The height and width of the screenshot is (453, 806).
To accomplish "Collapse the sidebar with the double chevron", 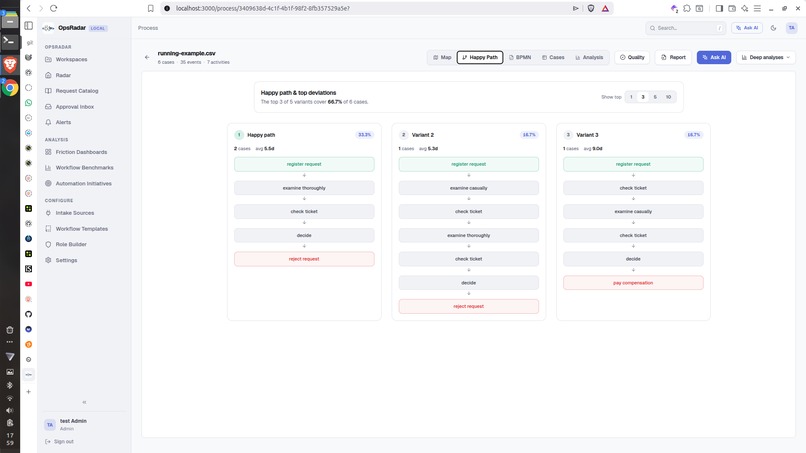I will pyautogui.click(x=84, y=402).
